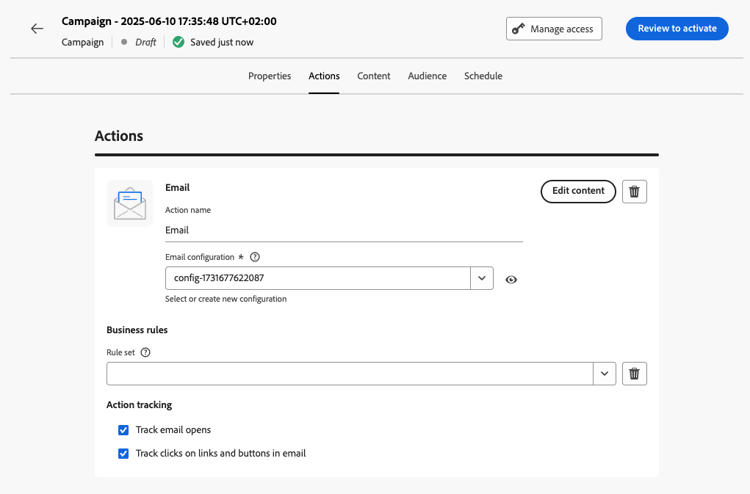Switch to the Properties tab
The image size is (750, 494).
(269, 76)
